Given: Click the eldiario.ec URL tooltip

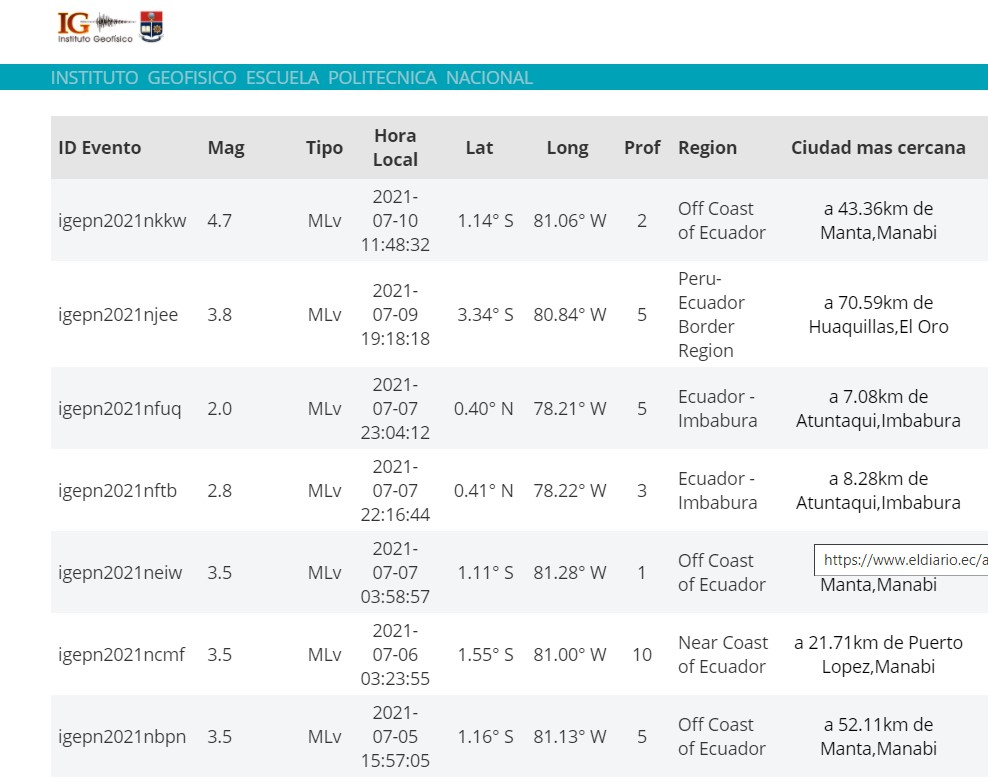Looking at the screenshot, I should click(x=901, y=560).
